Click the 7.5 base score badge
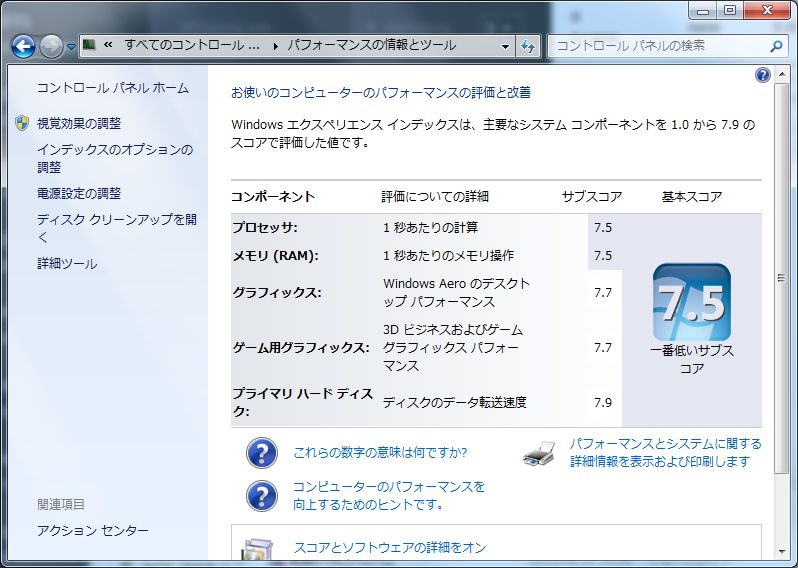 click(x=692, y=302)
